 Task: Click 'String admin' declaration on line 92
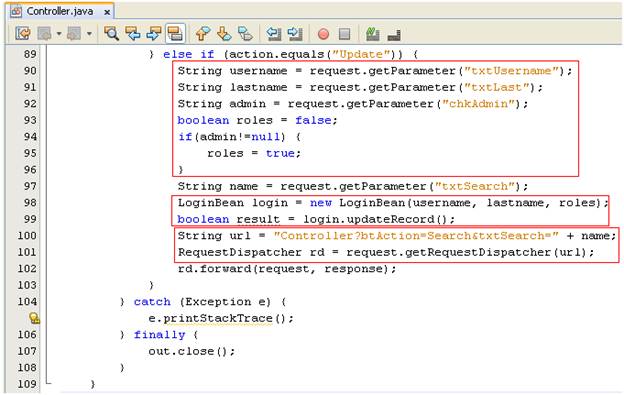(x=221, y=104)
